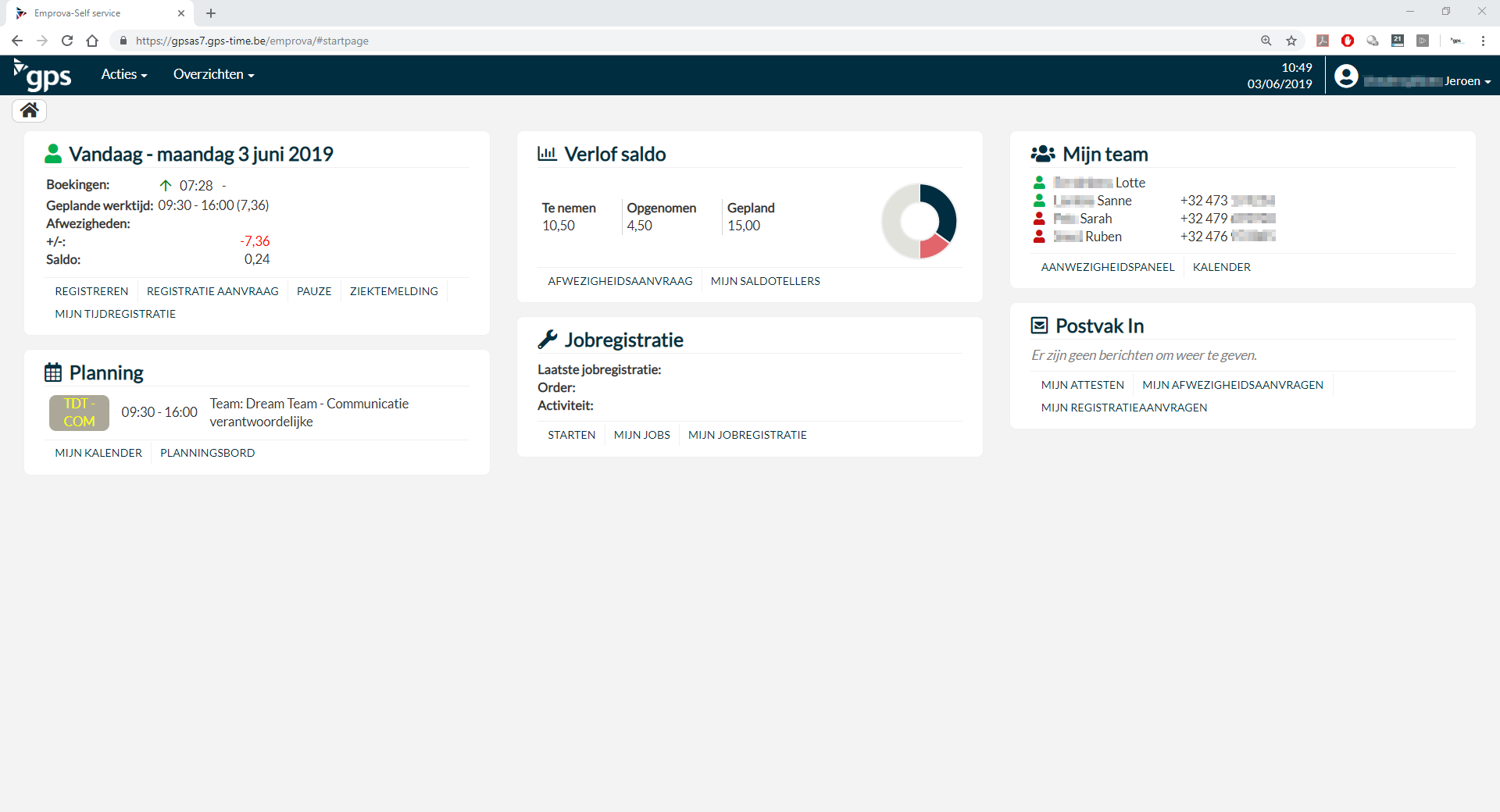
Task: Click the REGISTREREN link
Action: [91, 291]
